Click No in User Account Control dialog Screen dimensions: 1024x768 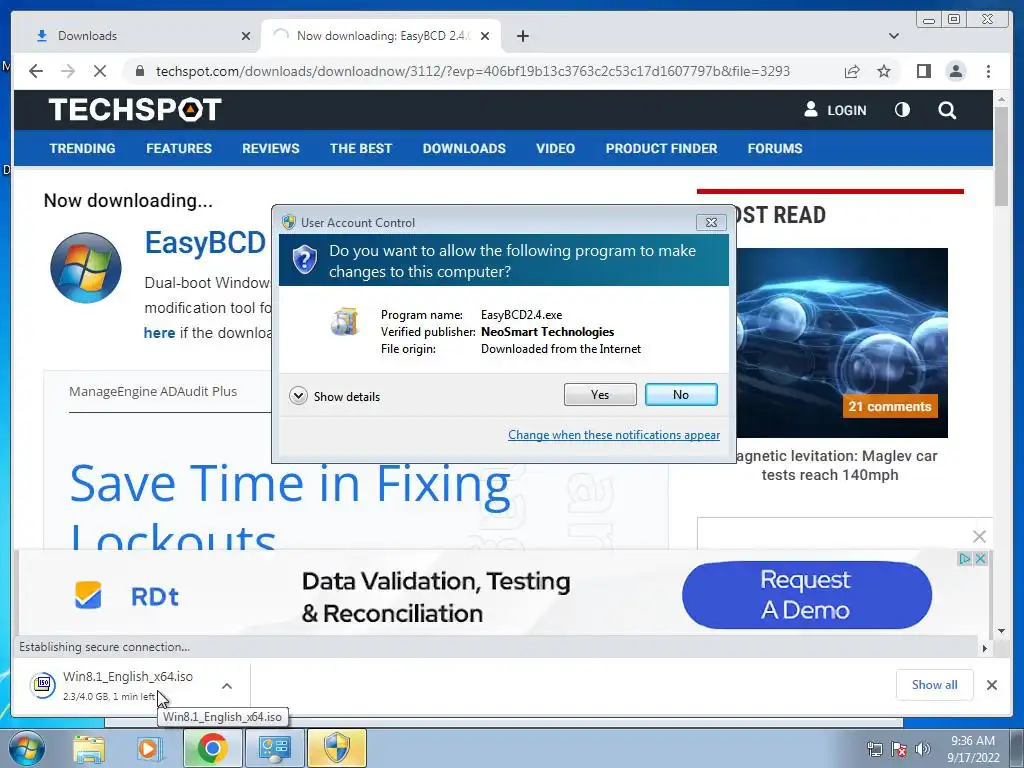point(680,394)
